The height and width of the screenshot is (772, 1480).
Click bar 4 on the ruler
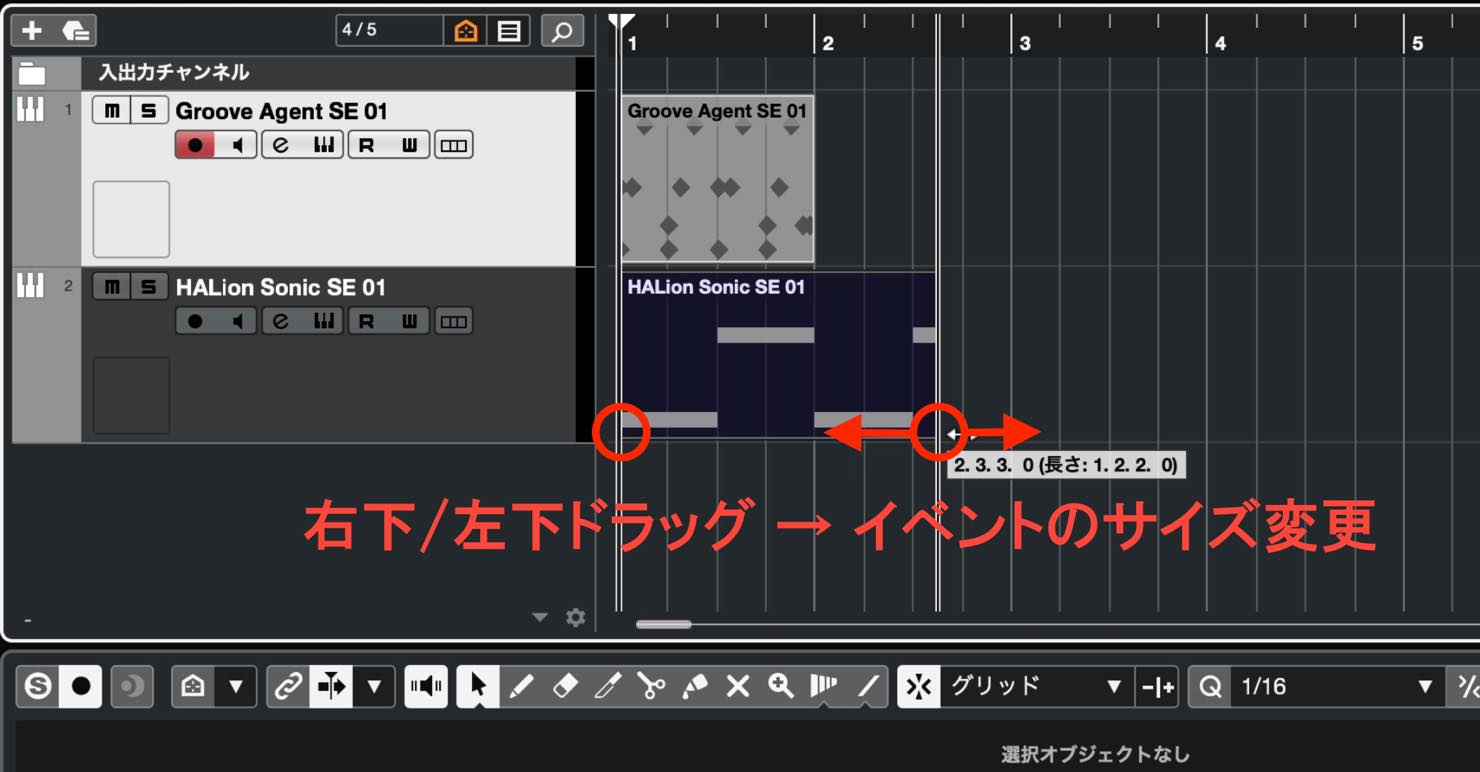pyautogui.click(x=1220, y=43)
